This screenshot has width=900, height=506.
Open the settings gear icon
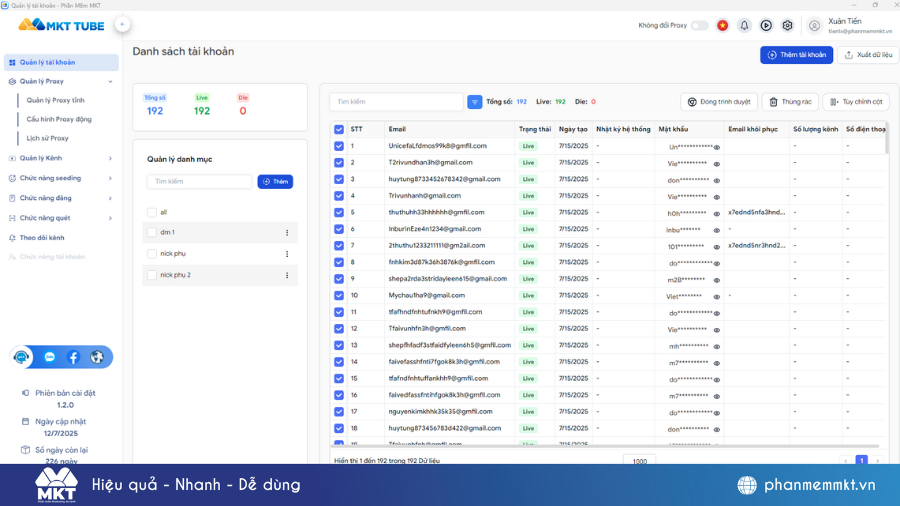pyautogui.click(x=787, y=26)
